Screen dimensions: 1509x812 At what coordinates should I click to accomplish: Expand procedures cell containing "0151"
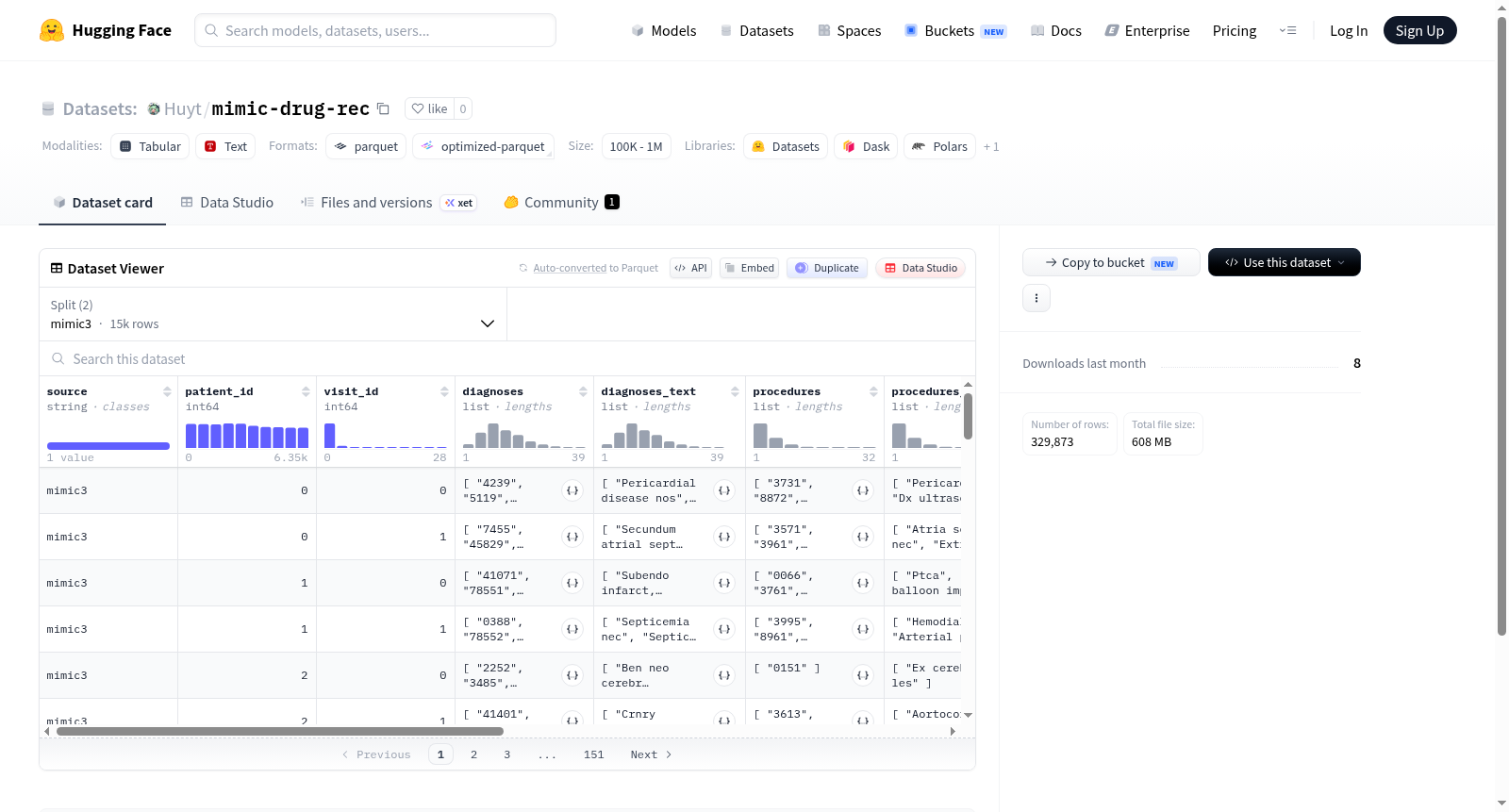pos(863,675)
